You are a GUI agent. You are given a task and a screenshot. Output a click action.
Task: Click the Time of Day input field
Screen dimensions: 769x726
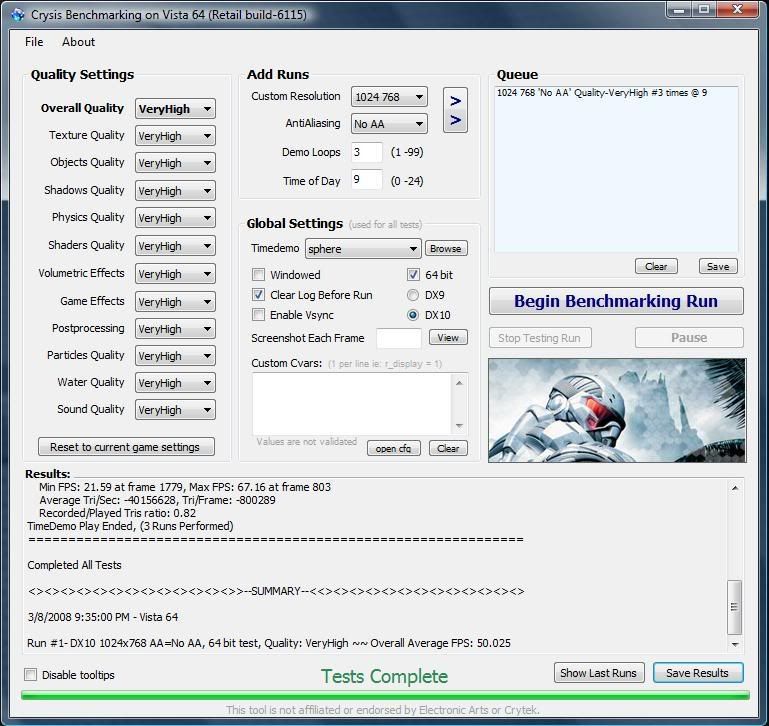[x=366, y=180]
